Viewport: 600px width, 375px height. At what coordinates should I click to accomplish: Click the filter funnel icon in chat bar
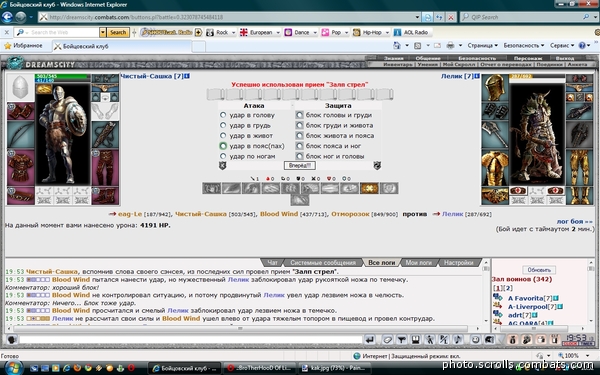401,339
